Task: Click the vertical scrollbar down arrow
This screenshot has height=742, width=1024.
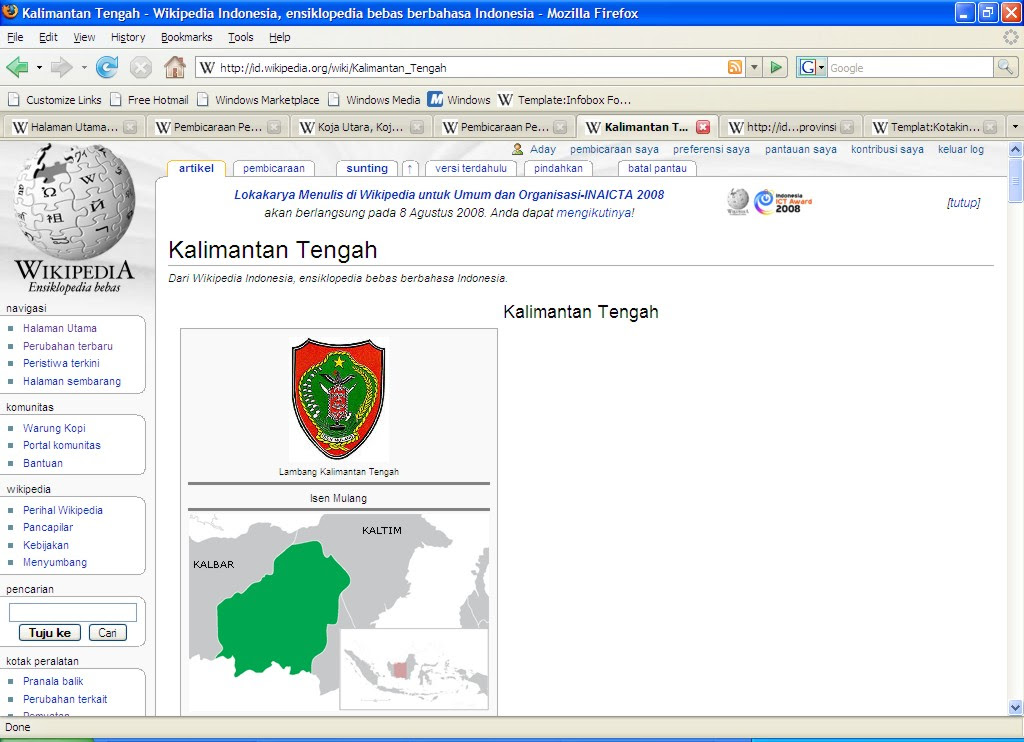Action: tap(1016, 707)
